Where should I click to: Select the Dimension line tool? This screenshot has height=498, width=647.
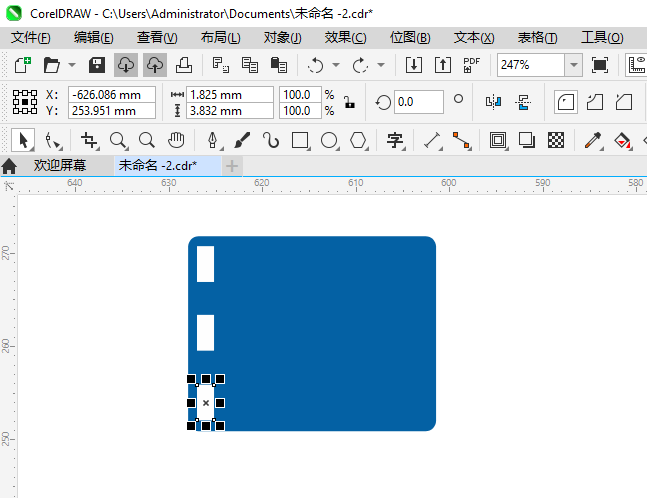click(x=432, y=140)
